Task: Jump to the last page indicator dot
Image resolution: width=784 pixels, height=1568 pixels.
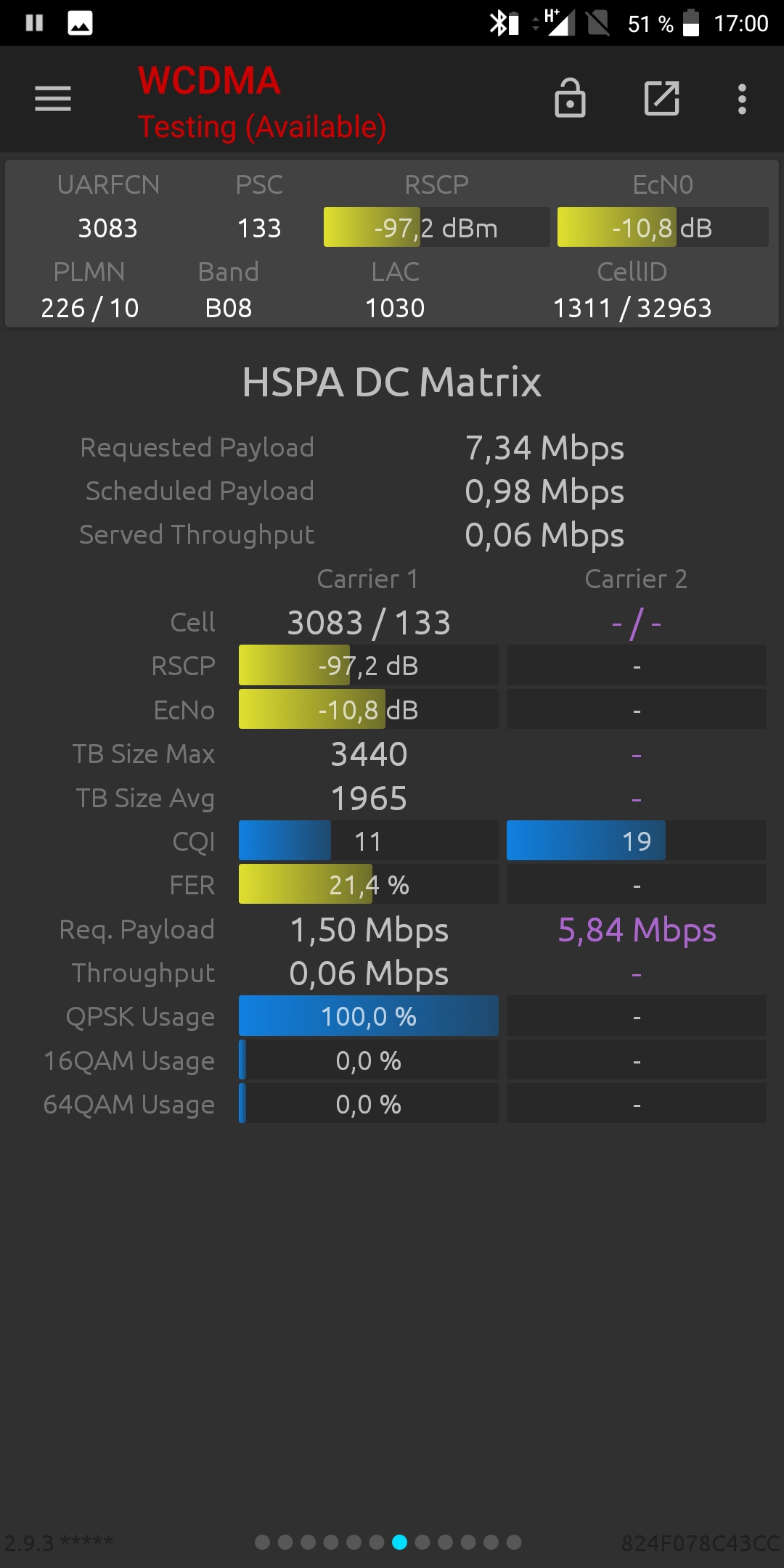Action: 514,1542
